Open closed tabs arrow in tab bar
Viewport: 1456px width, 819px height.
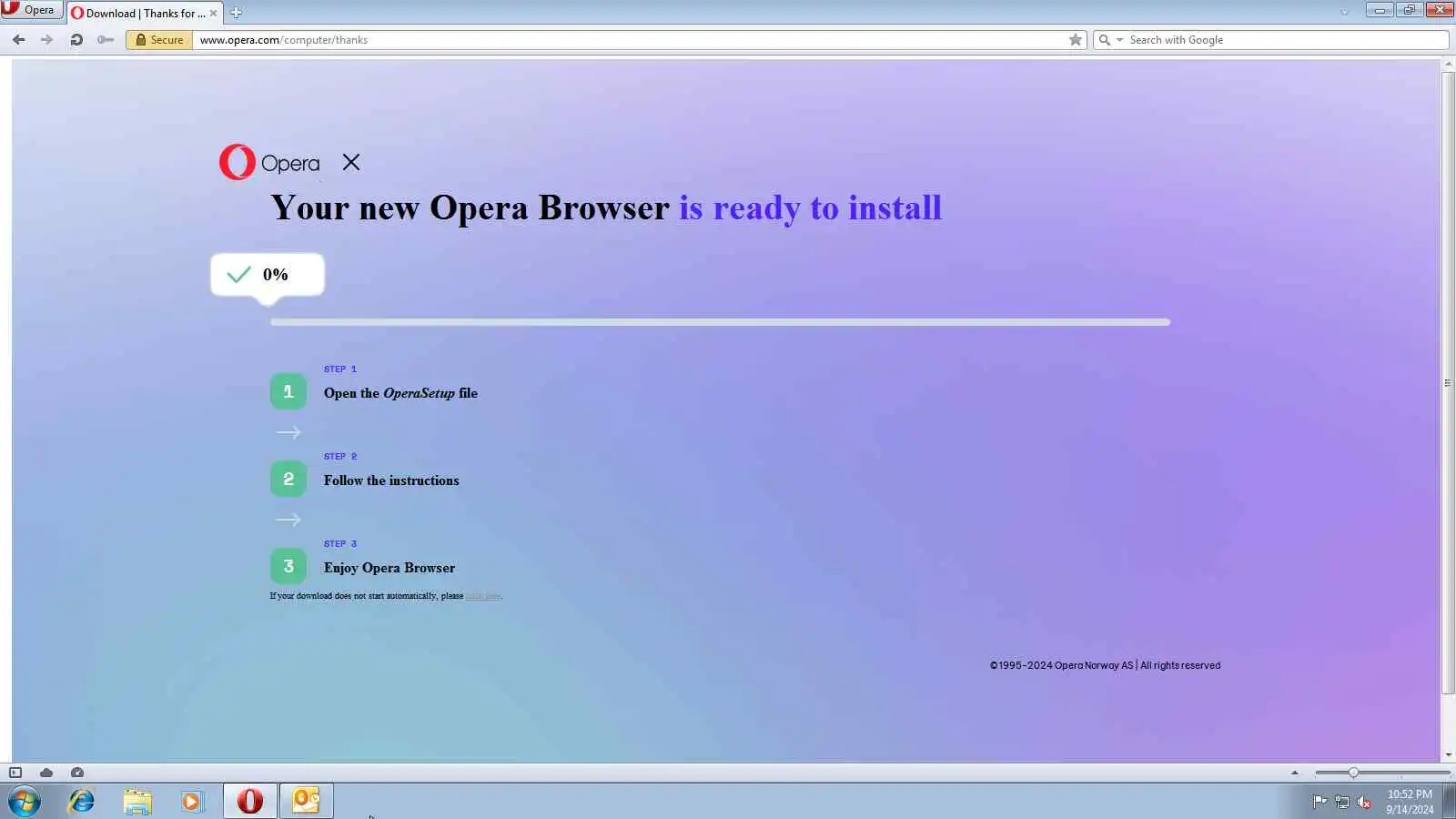1344,12
